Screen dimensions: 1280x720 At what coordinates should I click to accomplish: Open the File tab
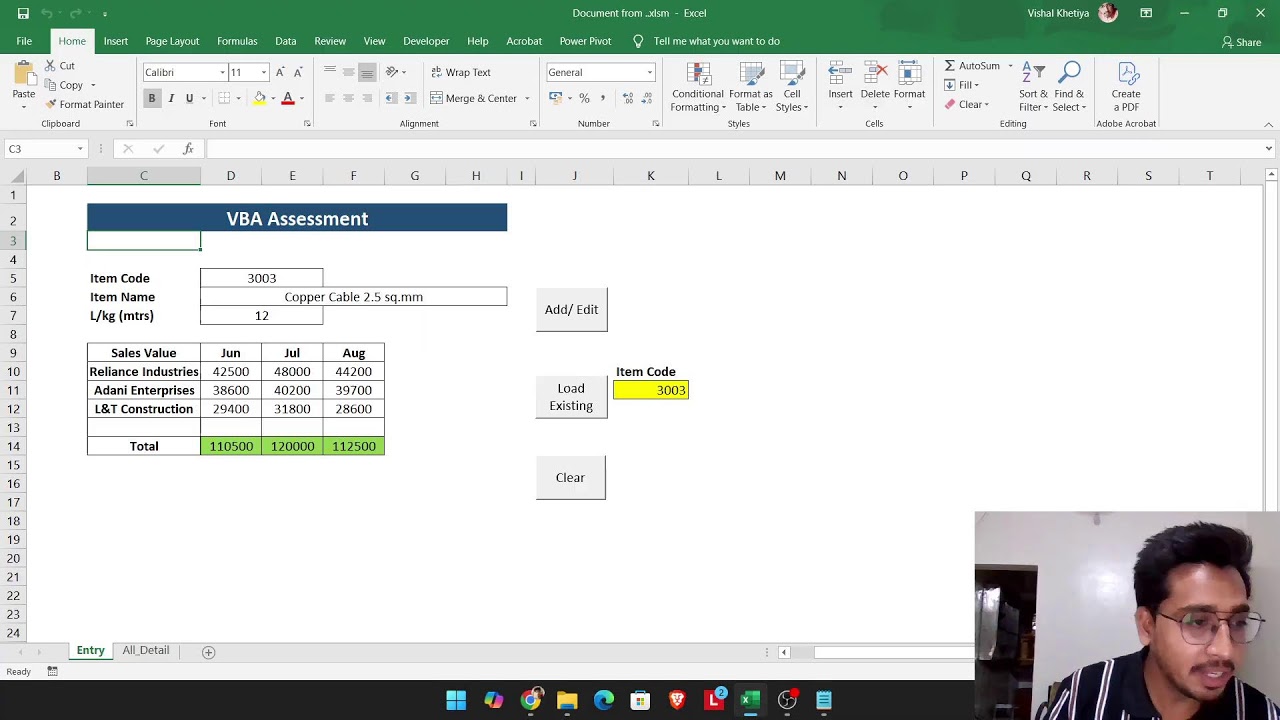[24, 41]
